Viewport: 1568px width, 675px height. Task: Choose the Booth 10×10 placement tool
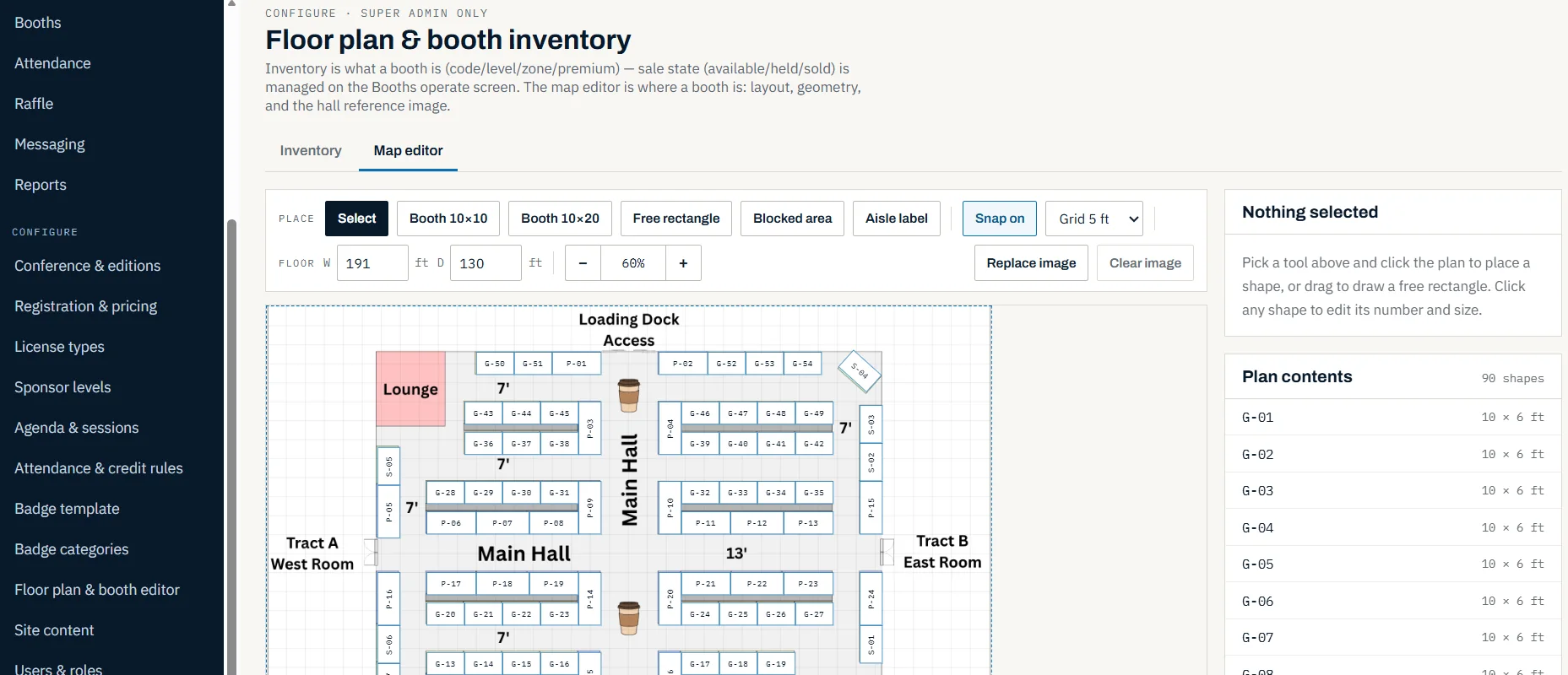tap(448, 219)
